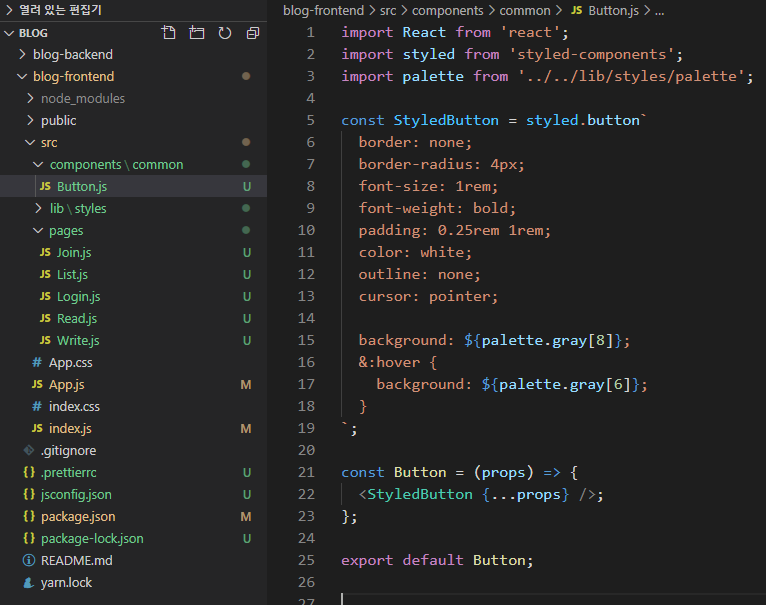Open yarn.lock file

coord(133,582)
